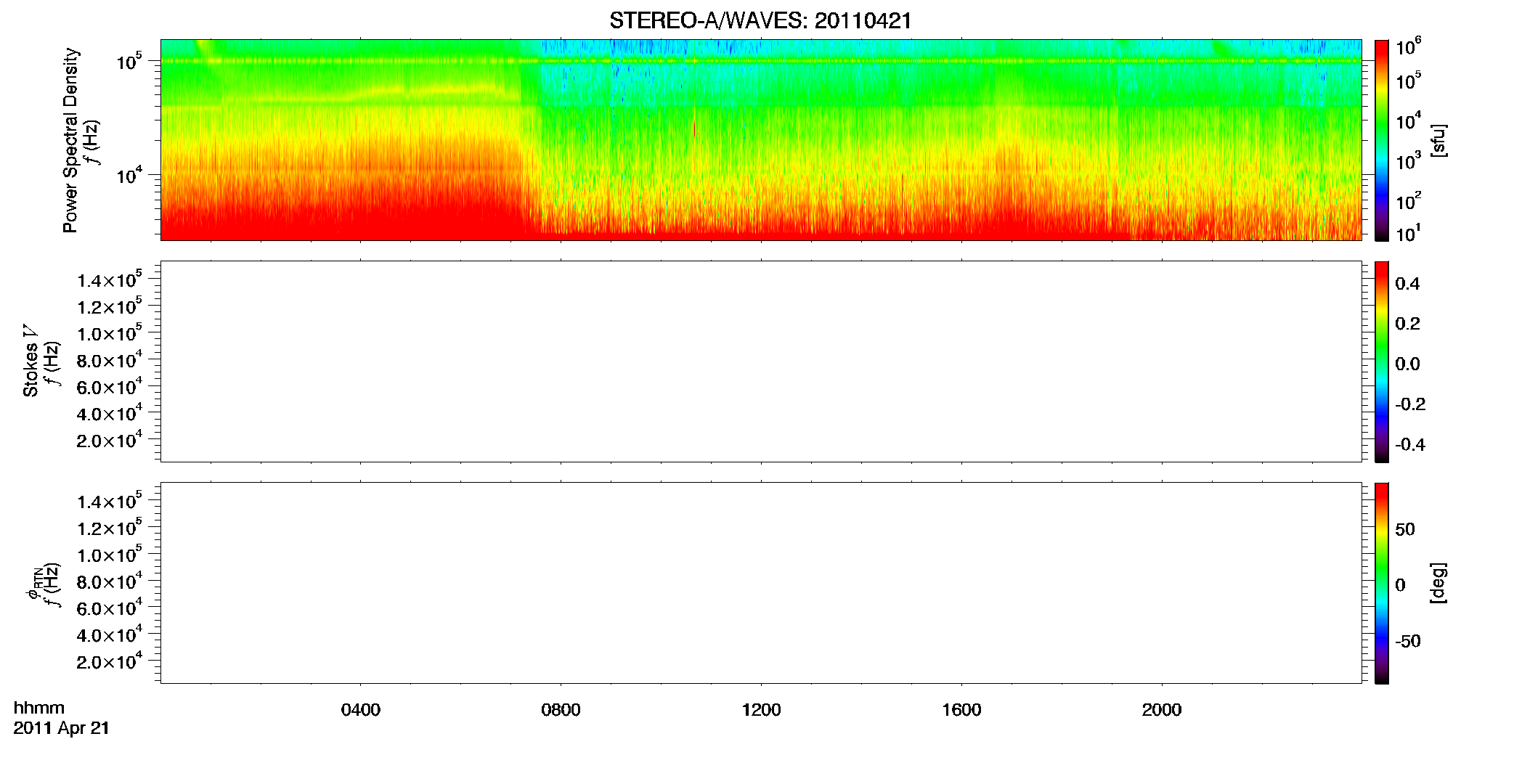Click the 0800 time axis label
This screenshot has height=784, width=1522.
click(x=561, y=710)
